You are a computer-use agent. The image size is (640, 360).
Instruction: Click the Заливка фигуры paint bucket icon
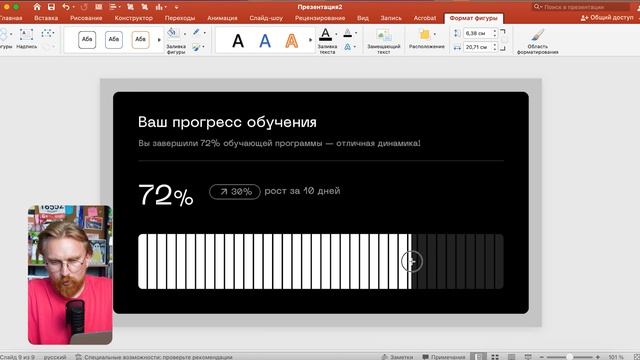173,33
